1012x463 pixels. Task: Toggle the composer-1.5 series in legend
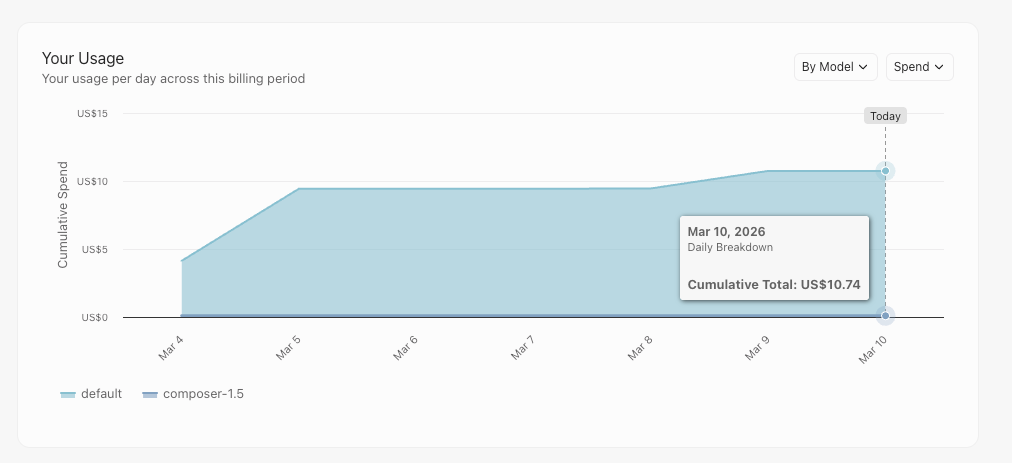[193, 394]
